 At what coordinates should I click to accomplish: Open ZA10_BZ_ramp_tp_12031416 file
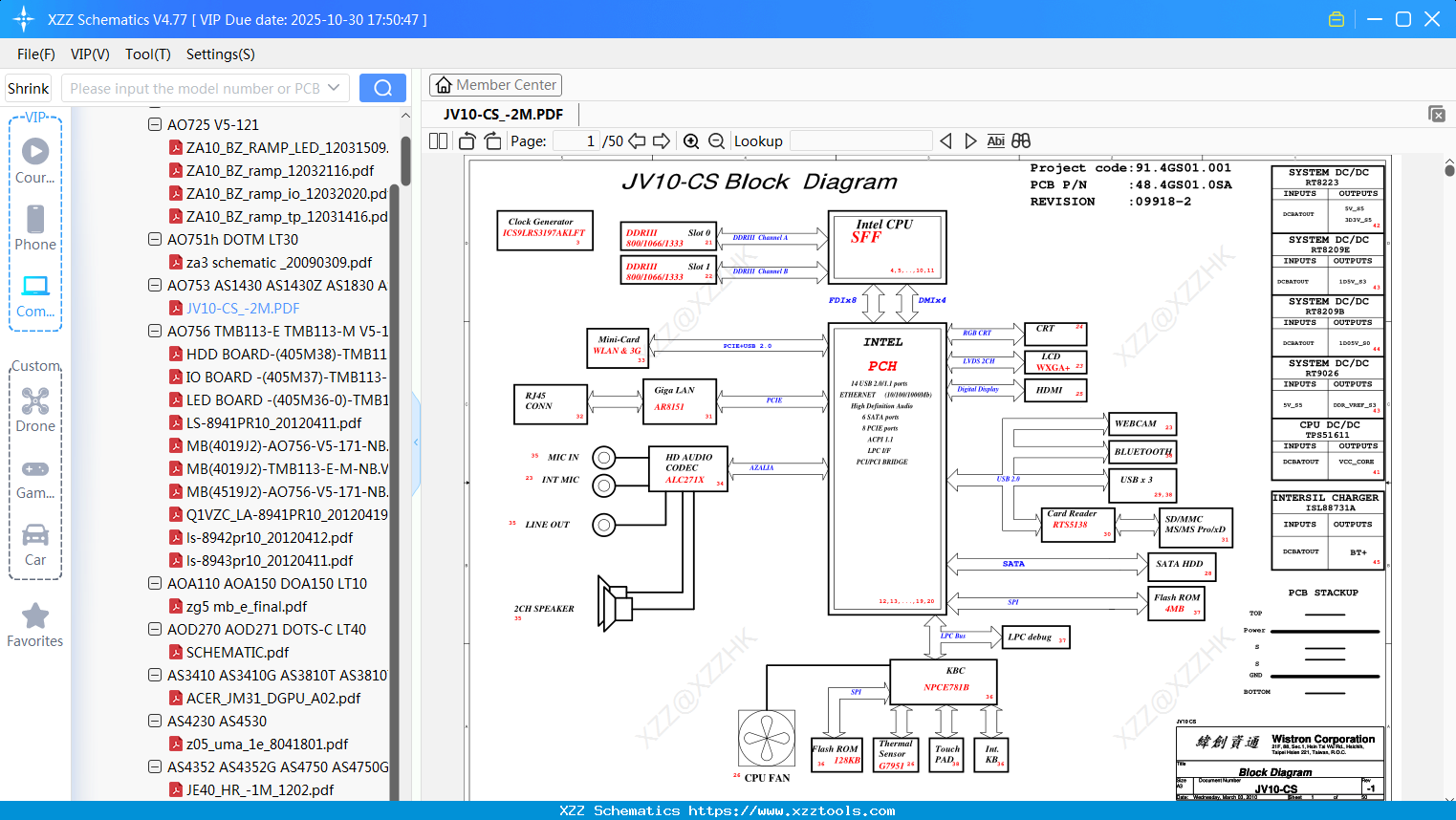(278, 216)
